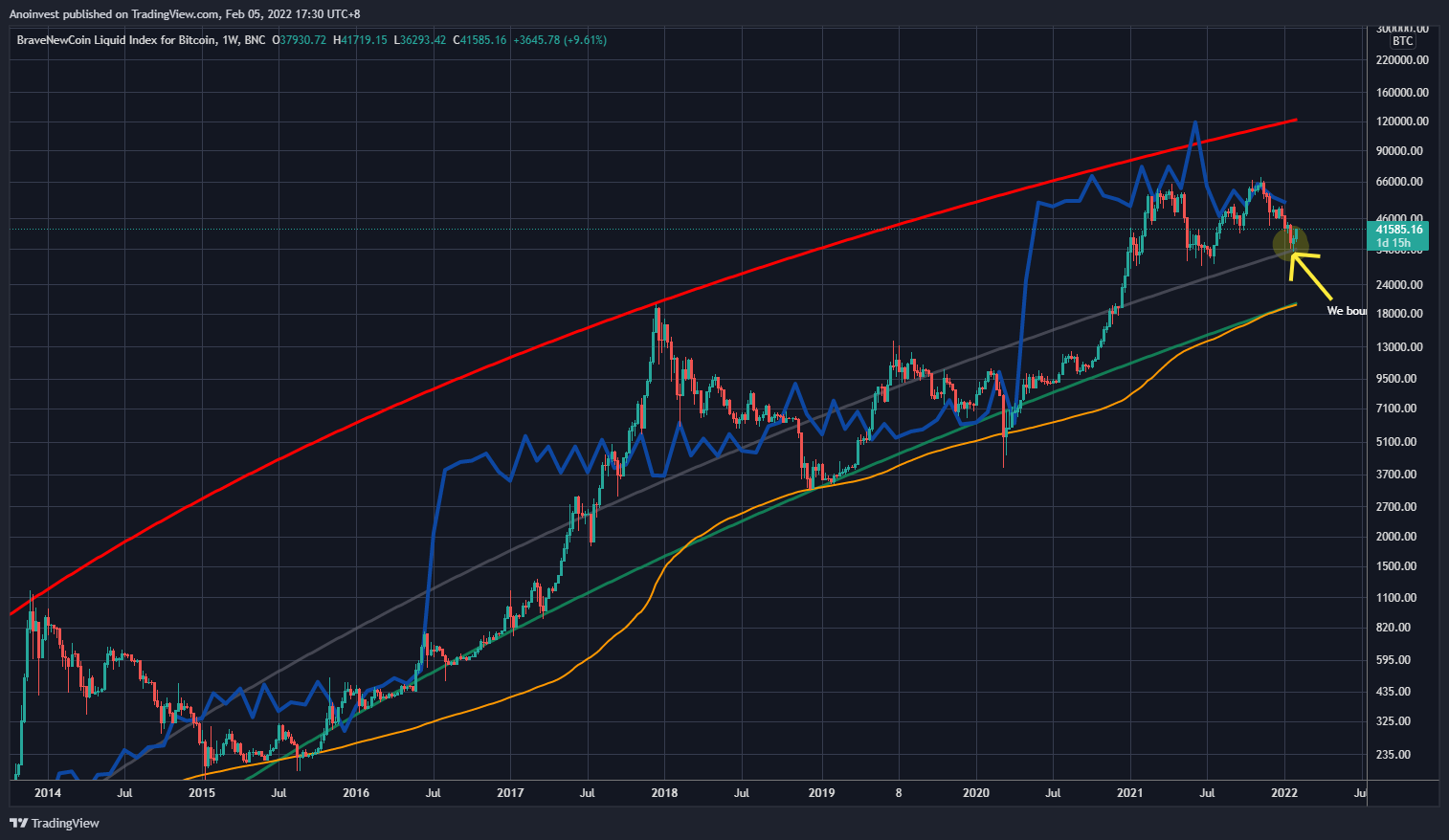Click the Jul label between 2014 and 2015
Viewport: 1449px width, 840px height.
(124, 793)
